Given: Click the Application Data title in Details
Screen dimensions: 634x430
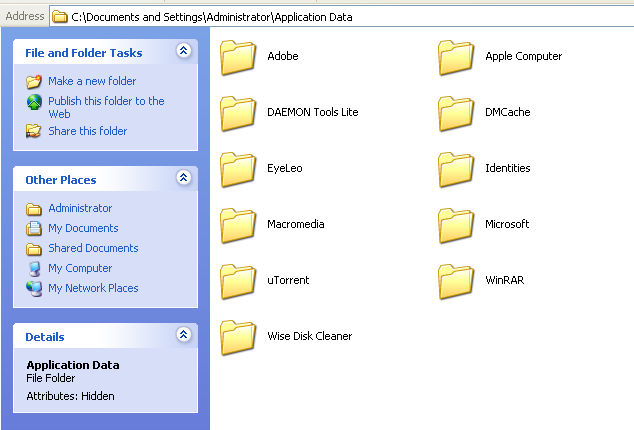Looking at the screenshot, I should (73, 365).
